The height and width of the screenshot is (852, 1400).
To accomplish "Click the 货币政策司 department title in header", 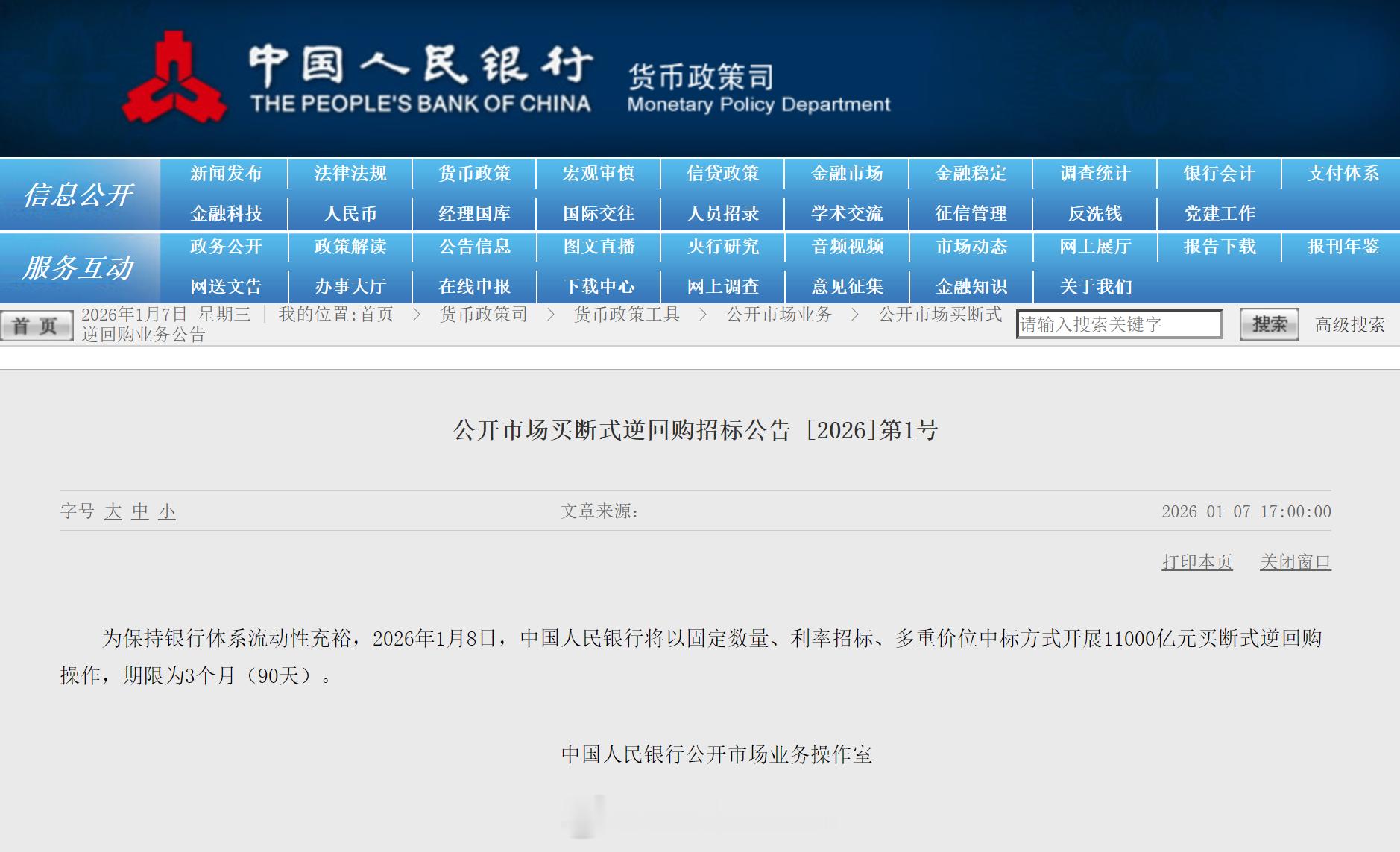I will (x=701, y=77).
